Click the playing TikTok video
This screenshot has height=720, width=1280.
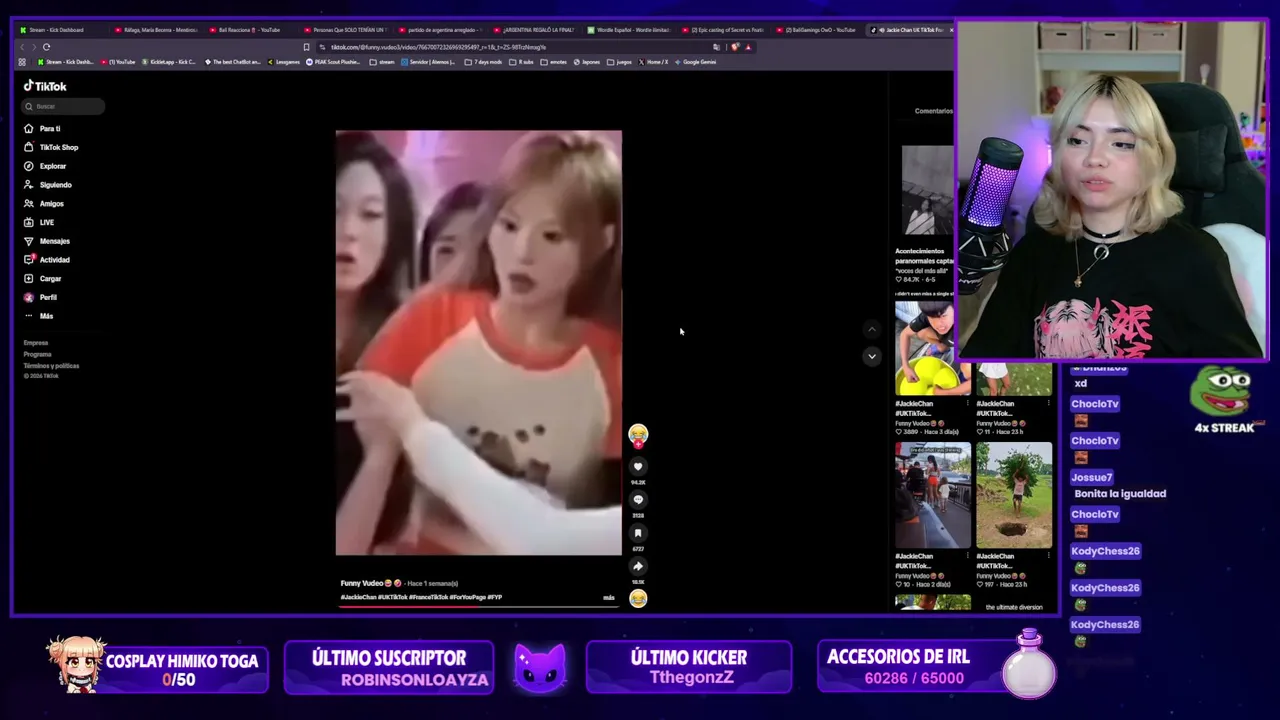pos(478,342)
